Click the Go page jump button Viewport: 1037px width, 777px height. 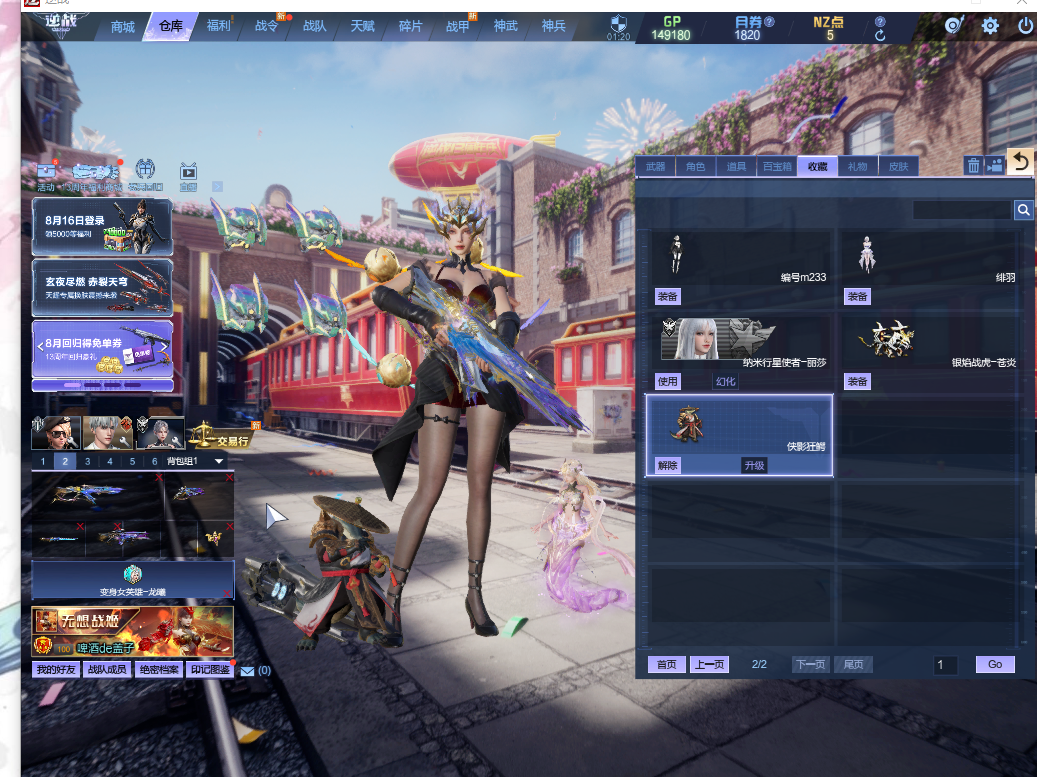point(995,665)
